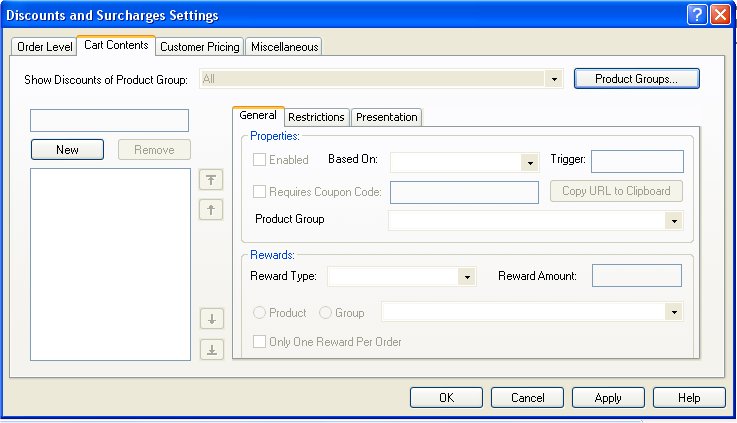Open the Based On dropdown

pyautogui.click(x=530, y=163)
